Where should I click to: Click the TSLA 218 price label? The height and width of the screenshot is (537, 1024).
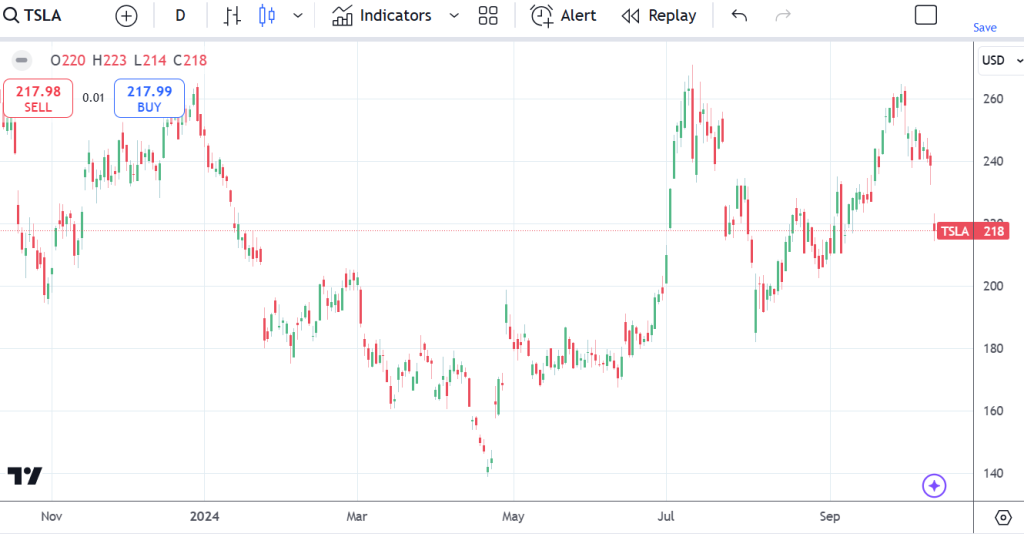[x=972, y=231]
